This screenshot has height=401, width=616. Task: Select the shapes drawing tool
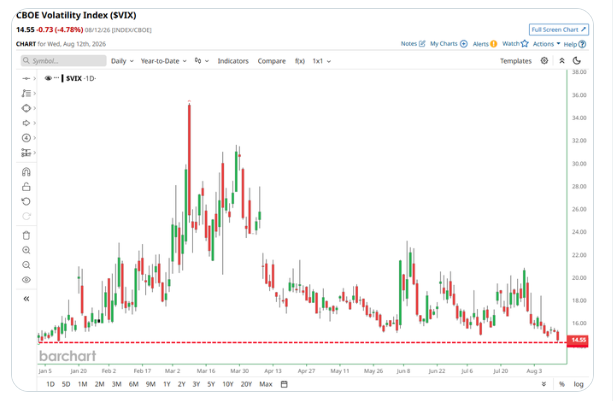point(26,108)
